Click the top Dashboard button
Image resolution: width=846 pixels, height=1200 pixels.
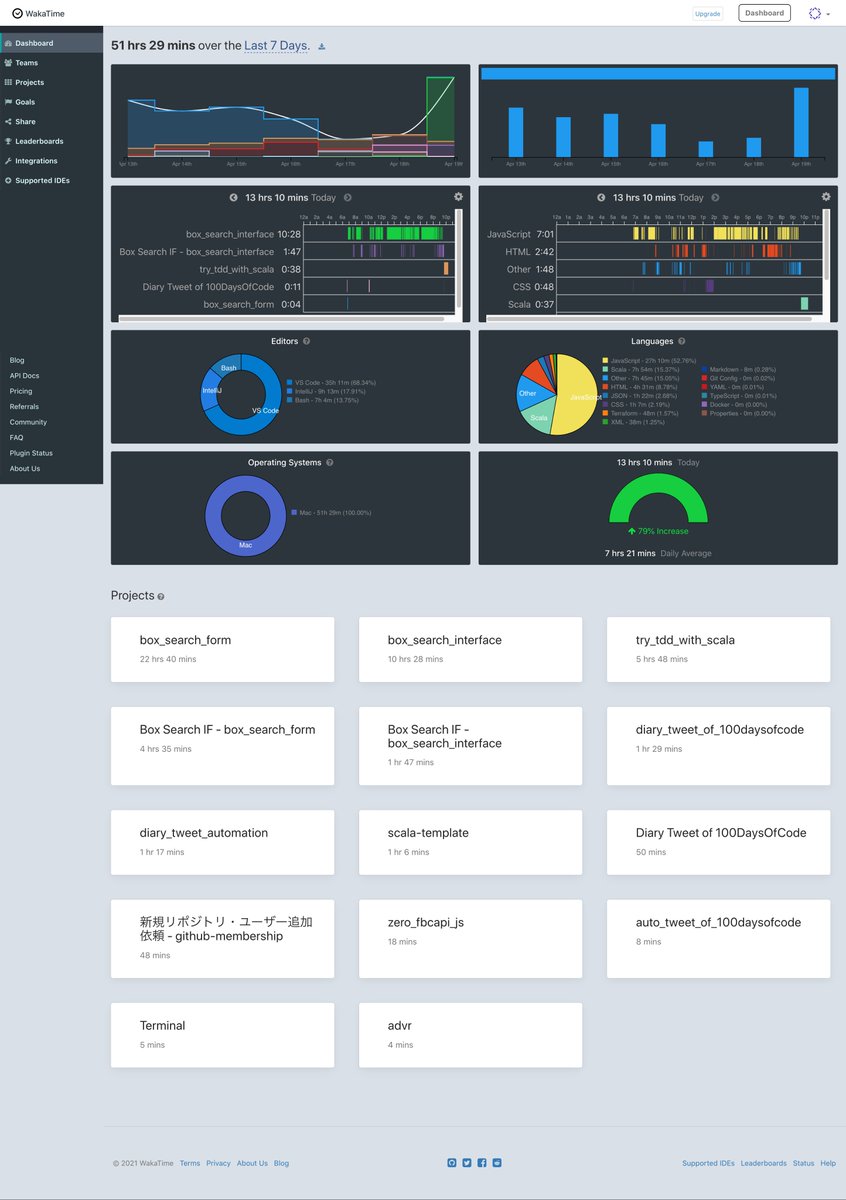click(x=764, y=13)
